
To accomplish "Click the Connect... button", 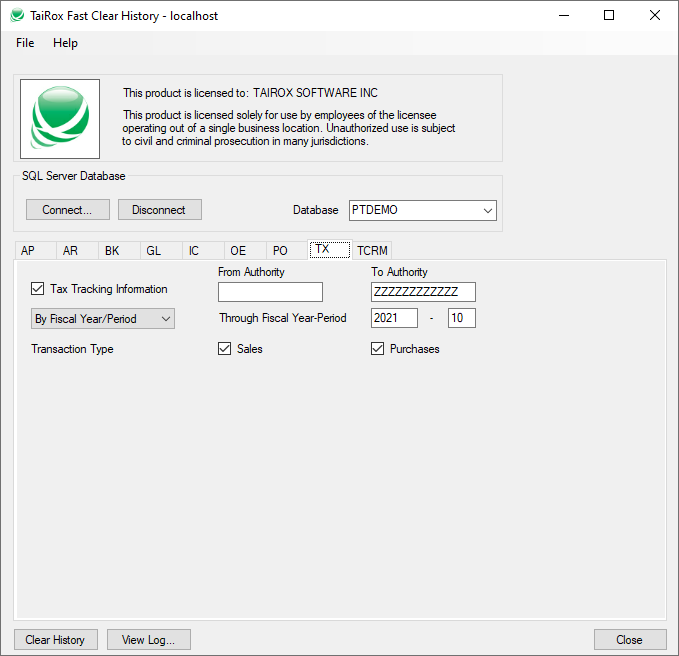I will click(68, 210).
